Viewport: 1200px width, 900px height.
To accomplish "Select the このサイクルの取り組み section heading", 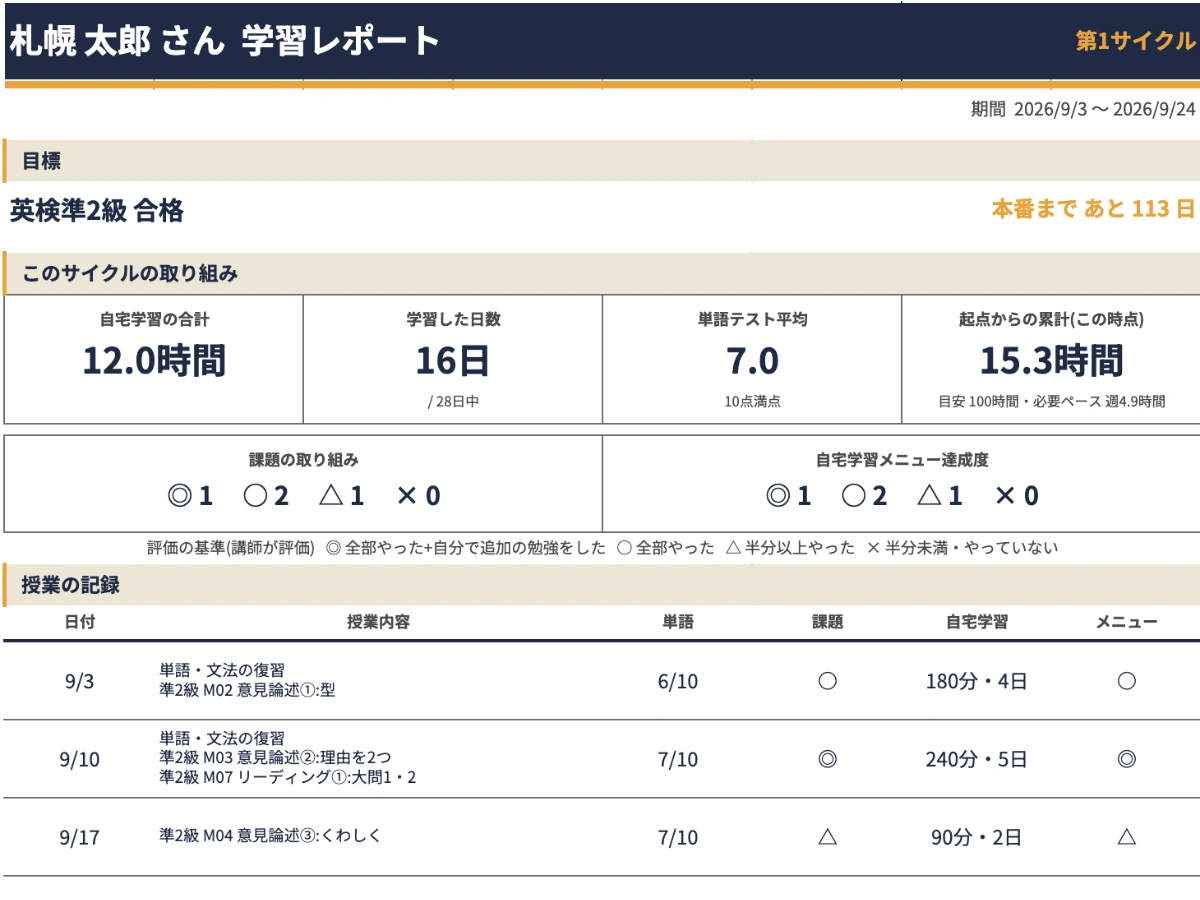I will pos(130,273).
